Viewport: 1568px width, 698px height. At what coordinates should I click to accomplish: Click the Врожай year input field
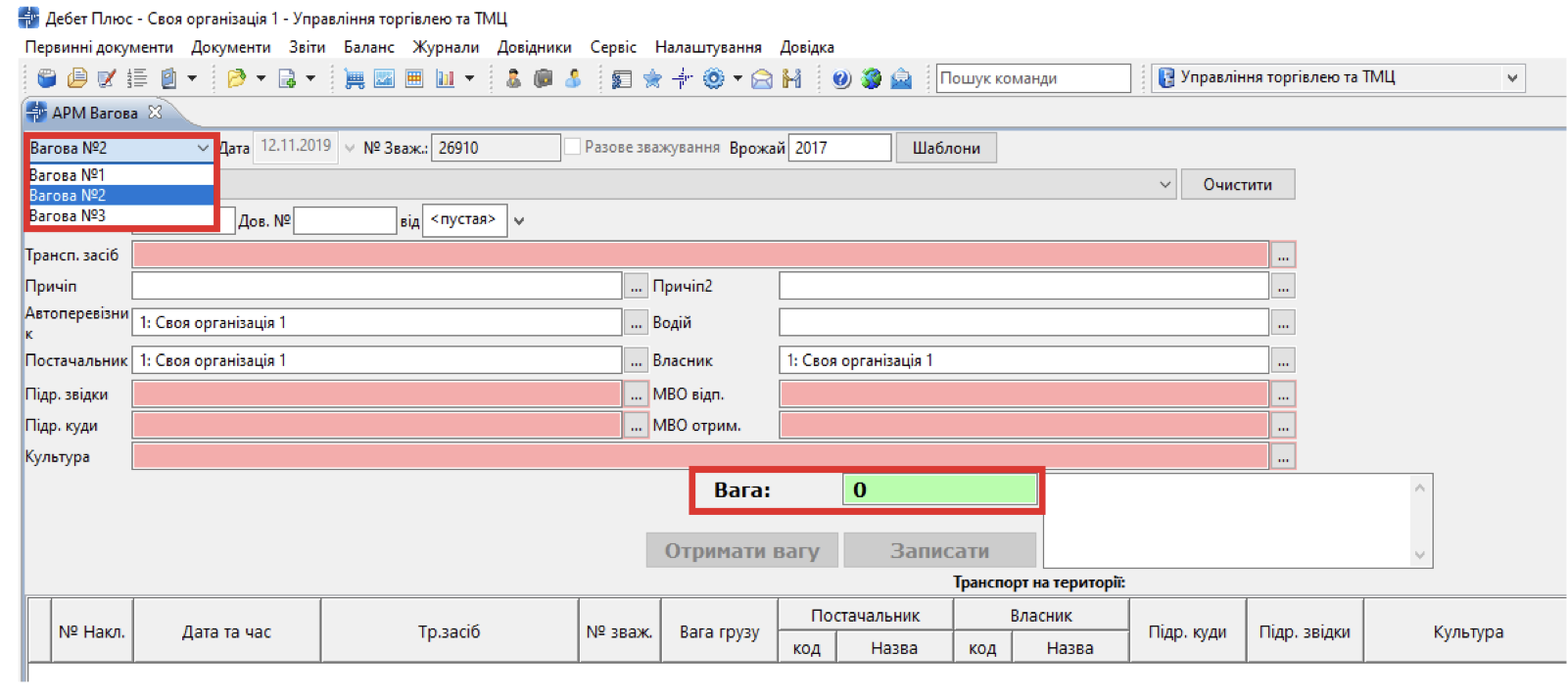(x=839, y=148)
